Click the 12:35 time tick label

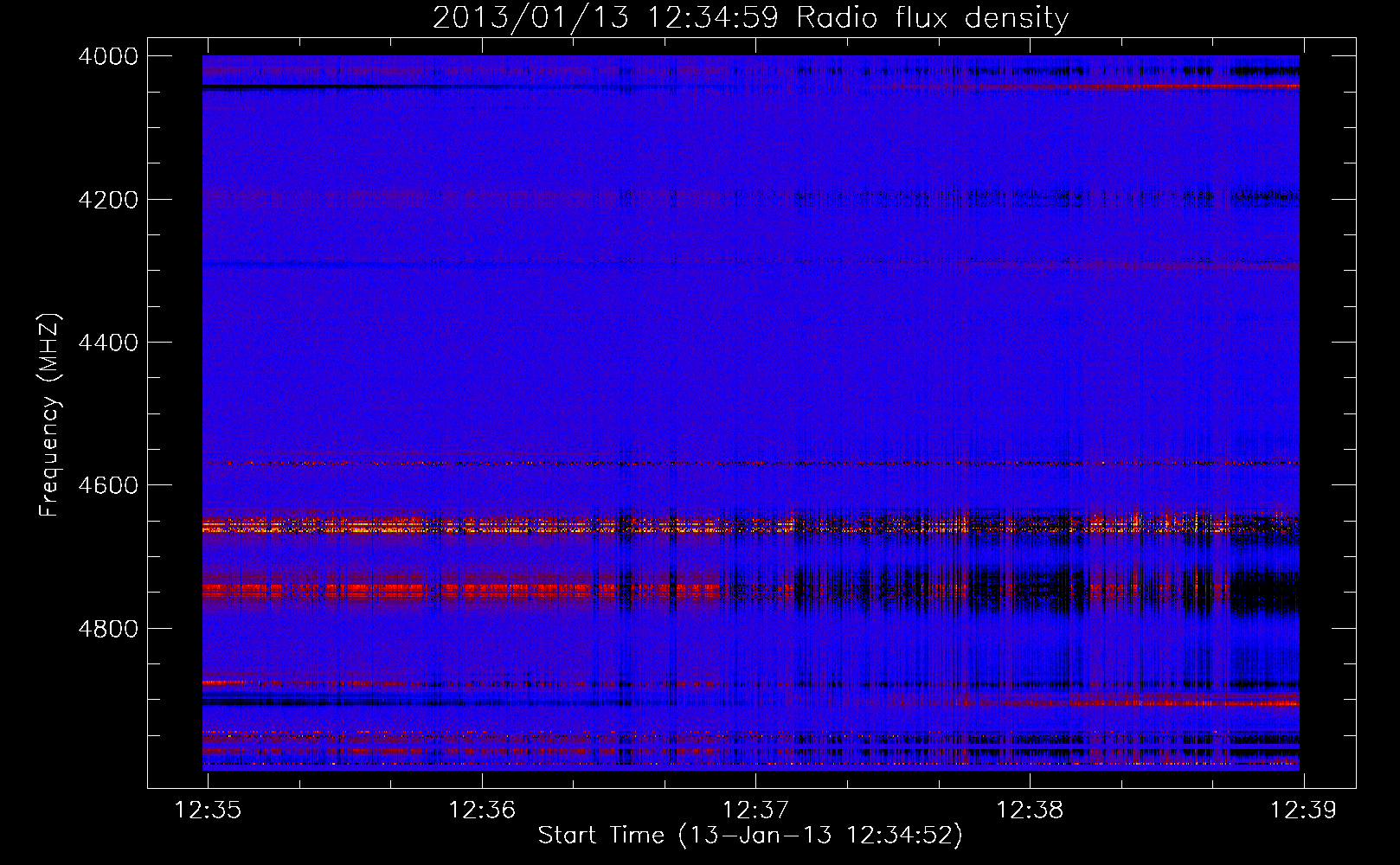point(208,810)
